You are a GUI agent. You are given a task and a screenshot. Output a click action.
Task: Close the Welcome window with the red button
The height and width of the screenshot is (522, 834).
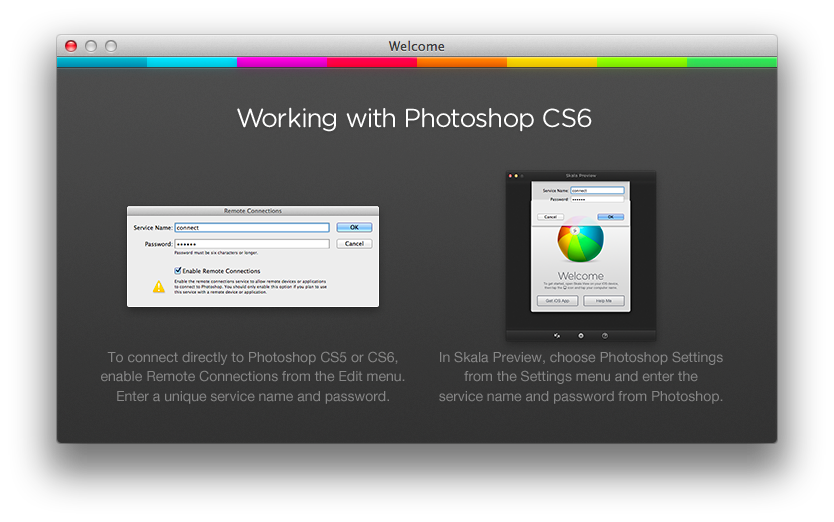pyautogui.click(x=71, y=46)
